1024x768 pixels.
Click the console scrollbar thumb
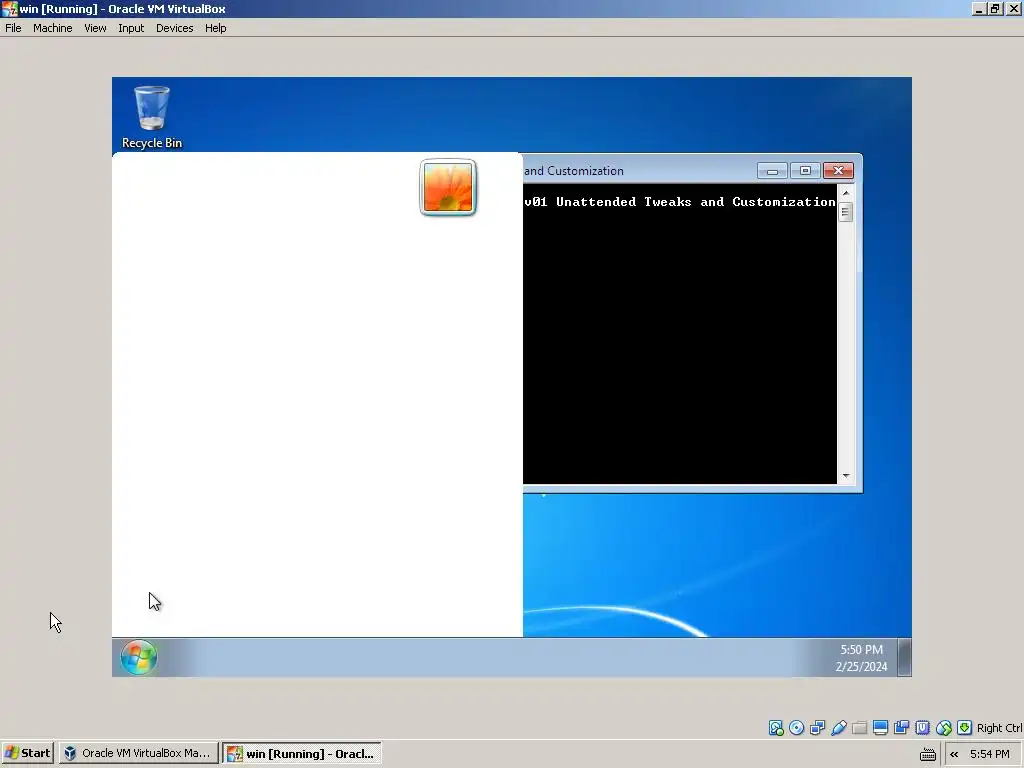coord(846,212)
